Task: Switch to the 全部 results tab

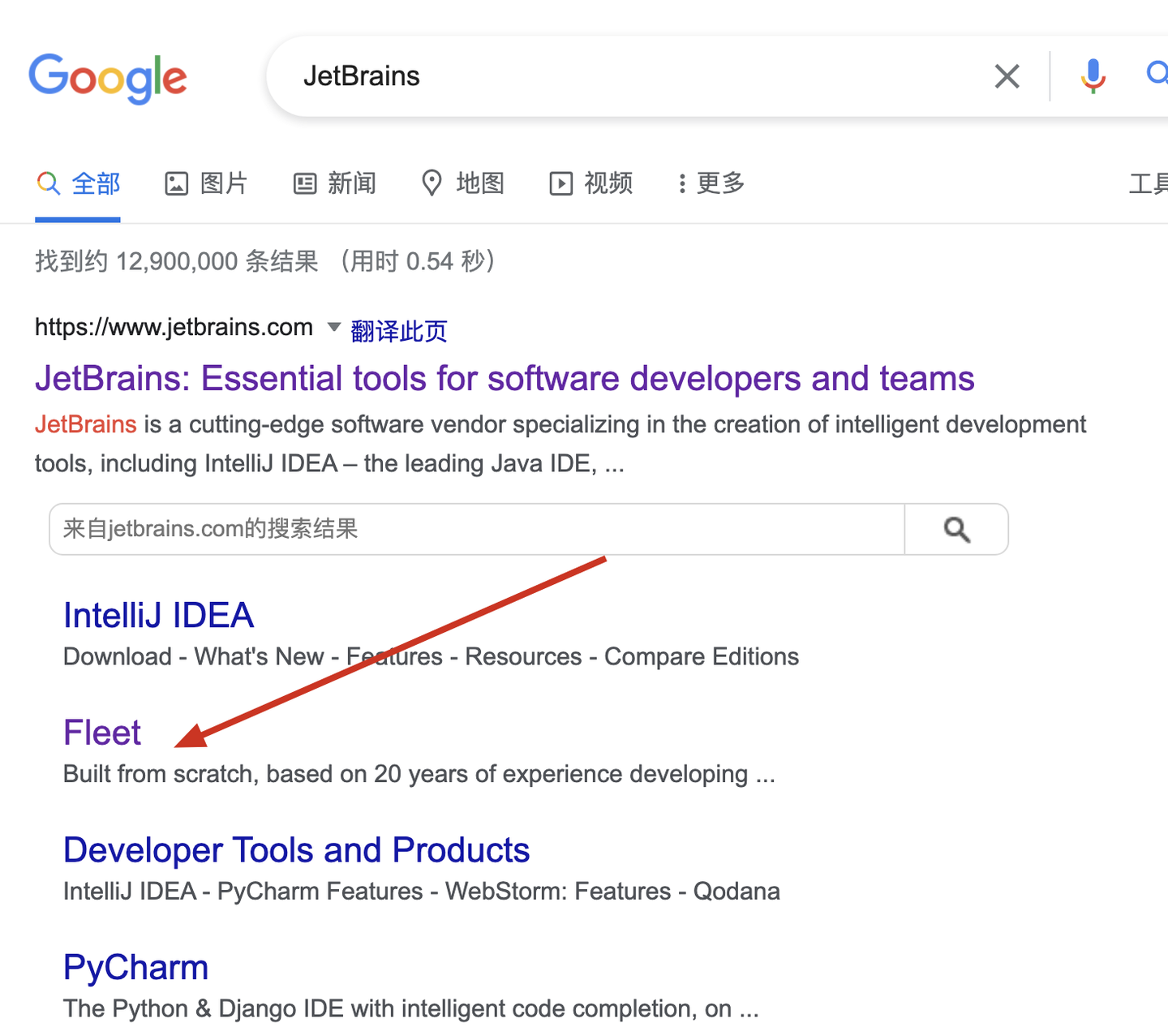Action: [78, 183]
